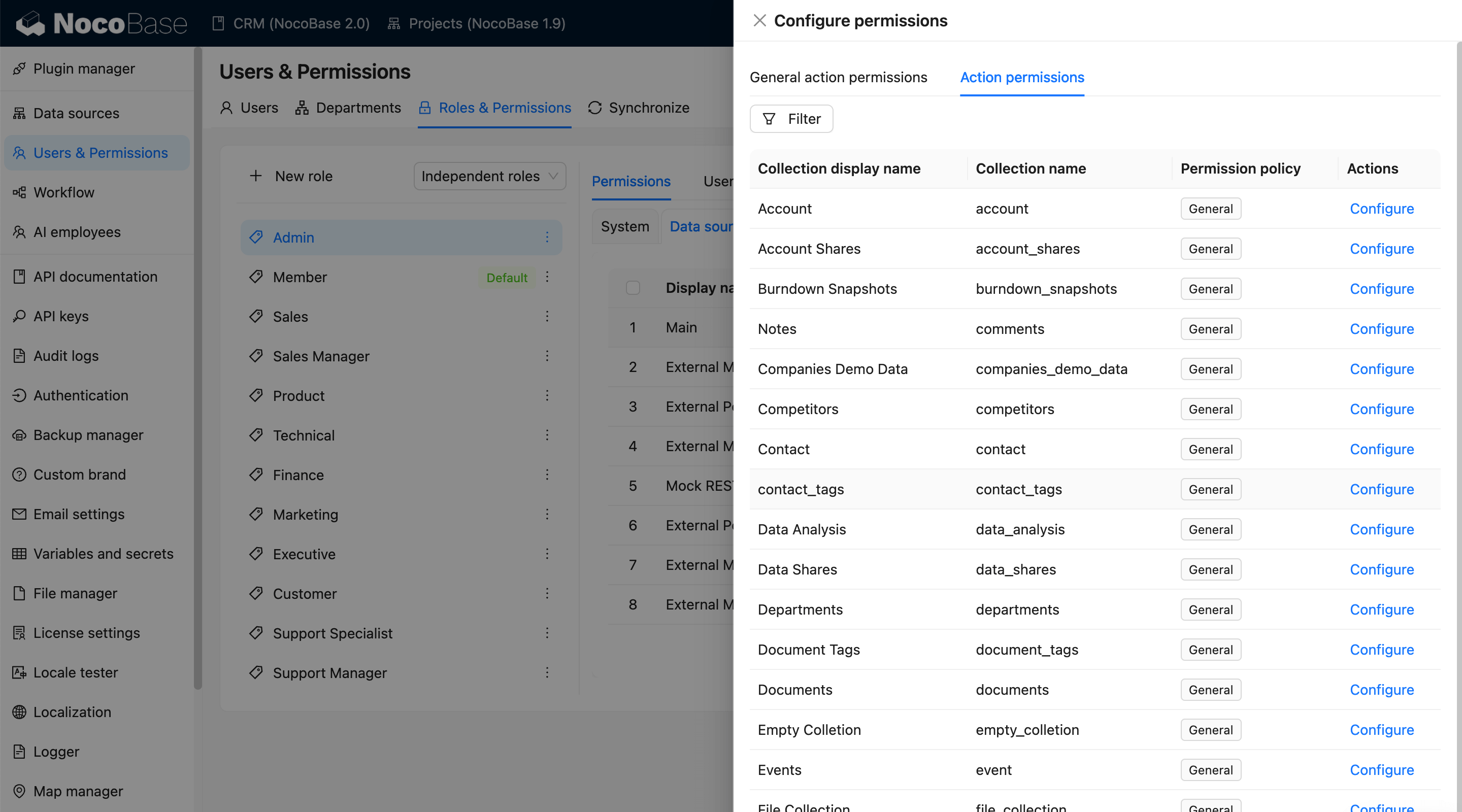Click the Localization globe icon
Viewport: 1462px width, 812px height.
click(19, 712)
